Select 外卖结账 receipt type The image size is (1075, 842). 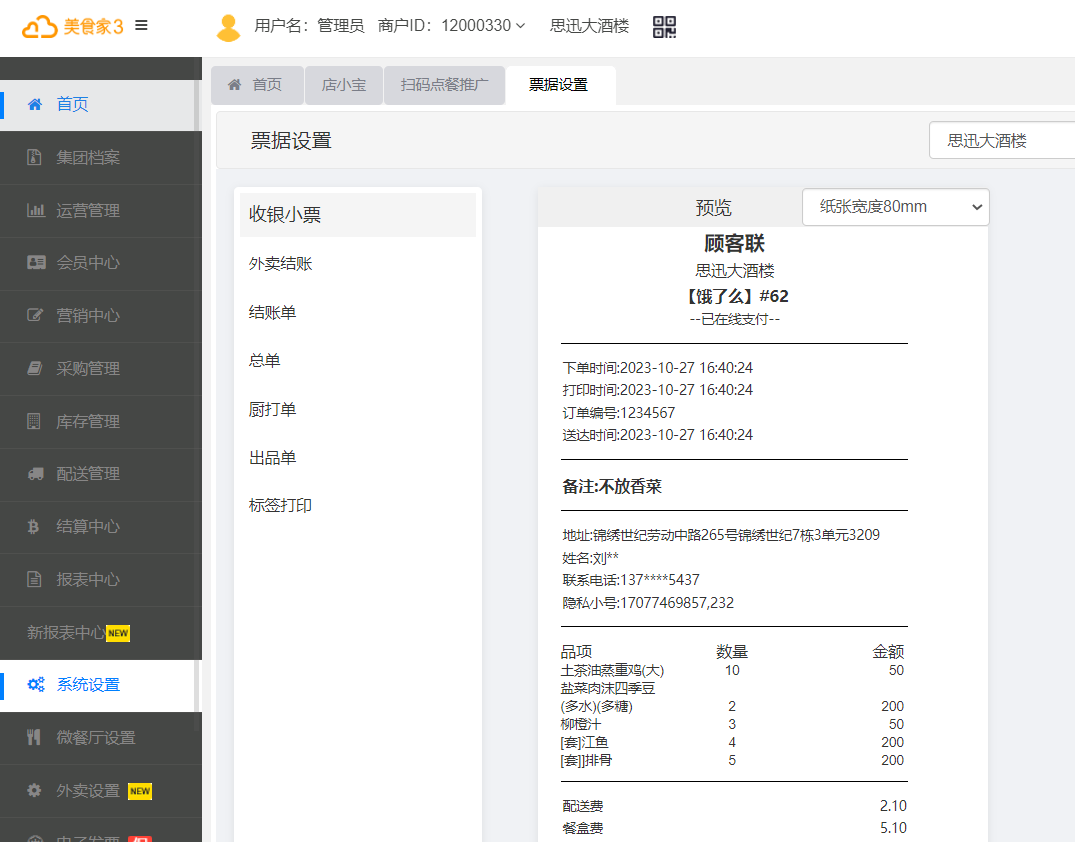(x=281, y=264)
